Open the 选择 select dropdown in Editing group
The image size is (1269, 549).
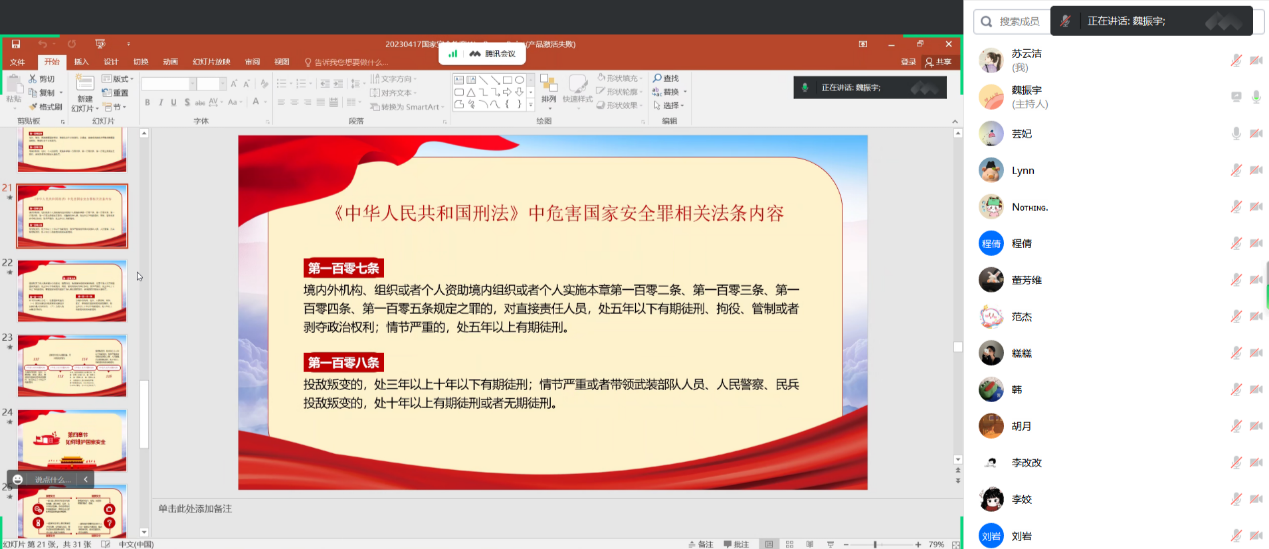669,105
